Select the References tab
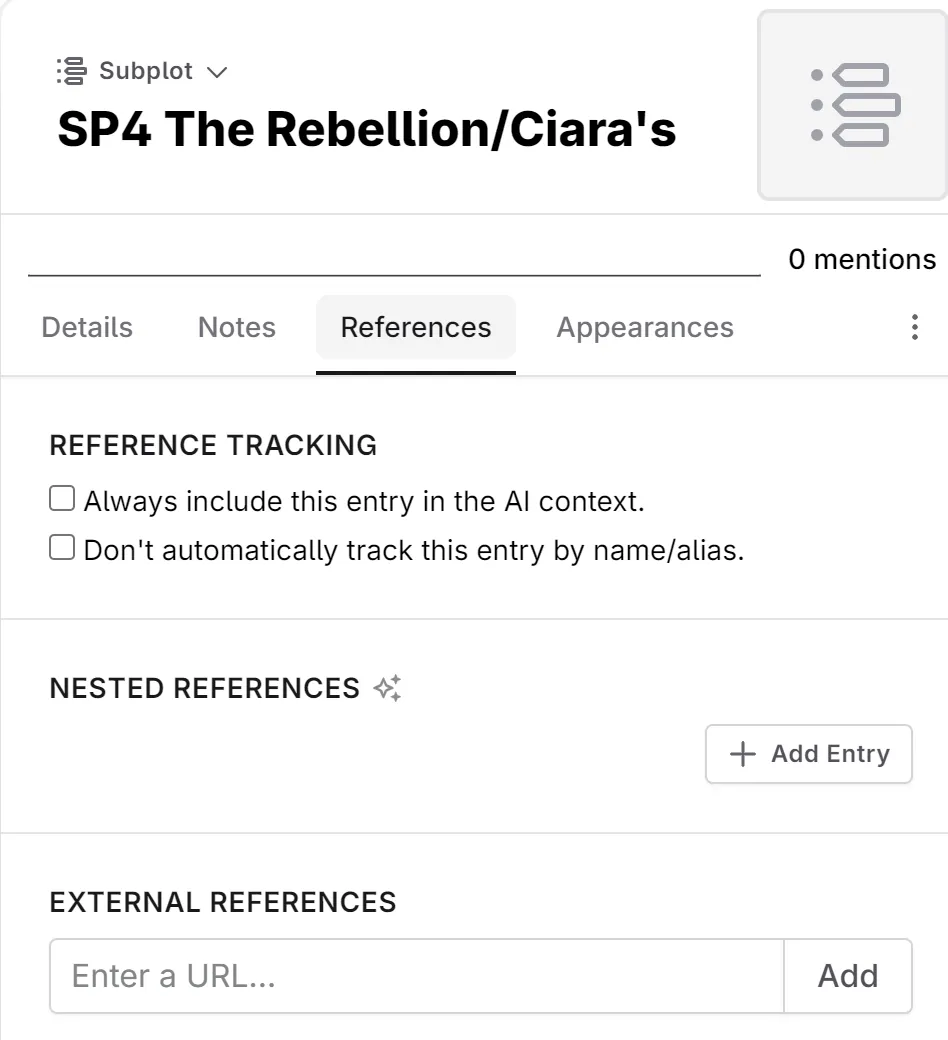 (x=416, y=327)
